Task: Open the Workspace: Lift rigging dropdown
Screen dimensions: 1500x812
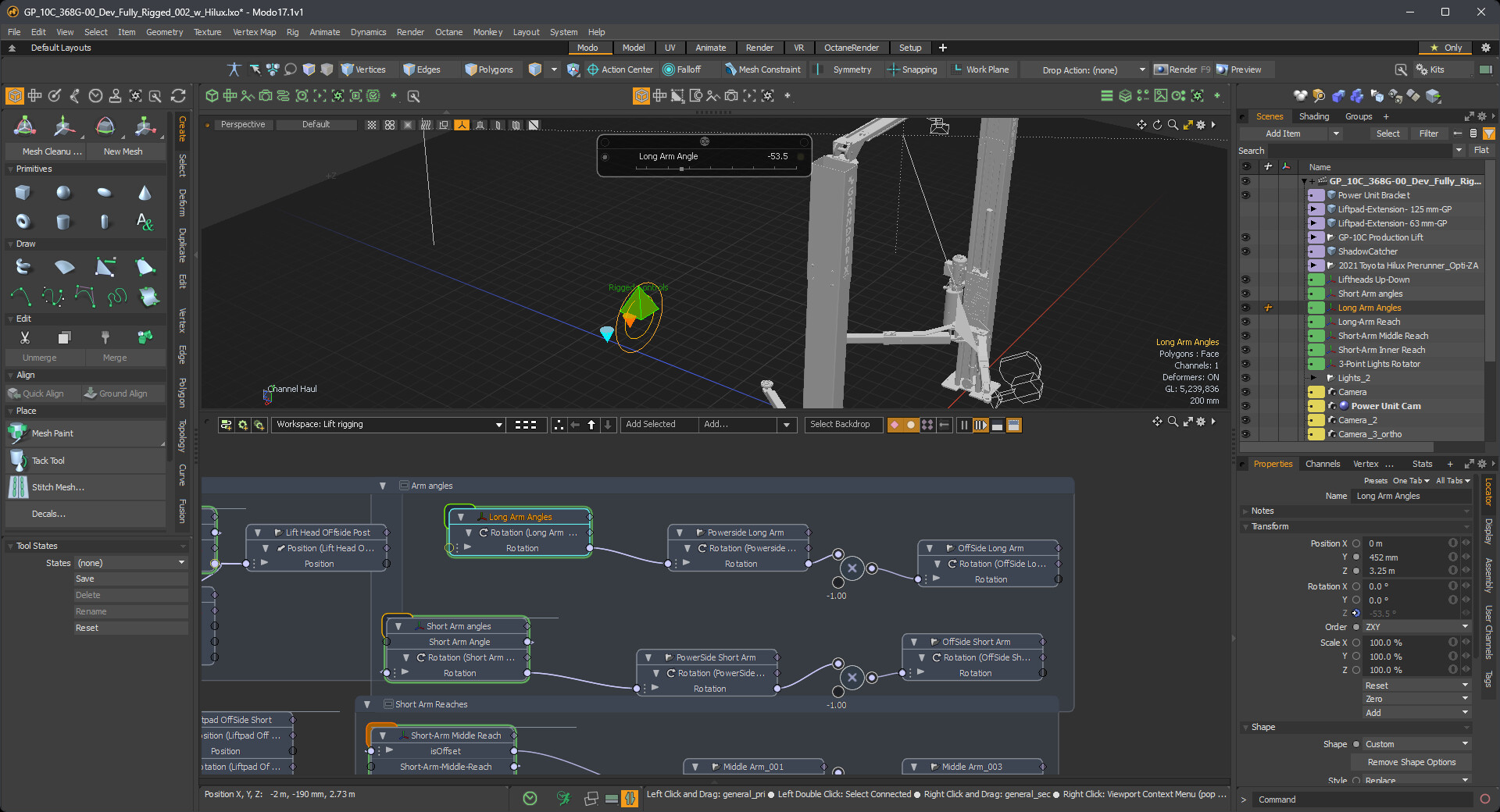Action: click(388, 425)
